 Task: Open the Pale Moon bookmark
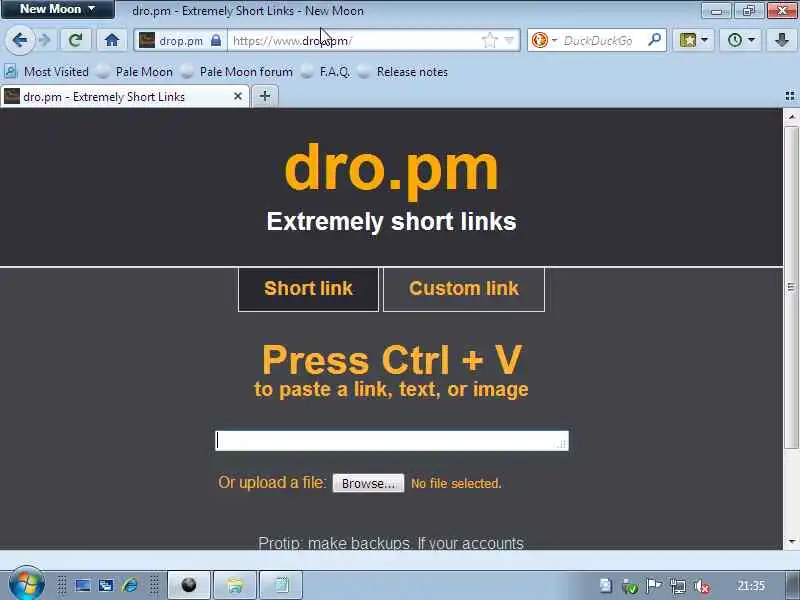(x=135, y=72)
